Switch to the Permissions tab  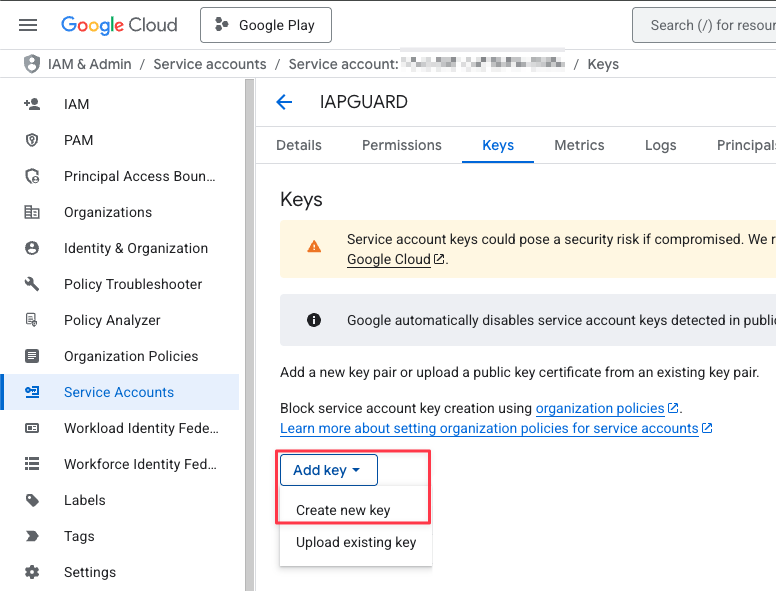click(401, 145)
